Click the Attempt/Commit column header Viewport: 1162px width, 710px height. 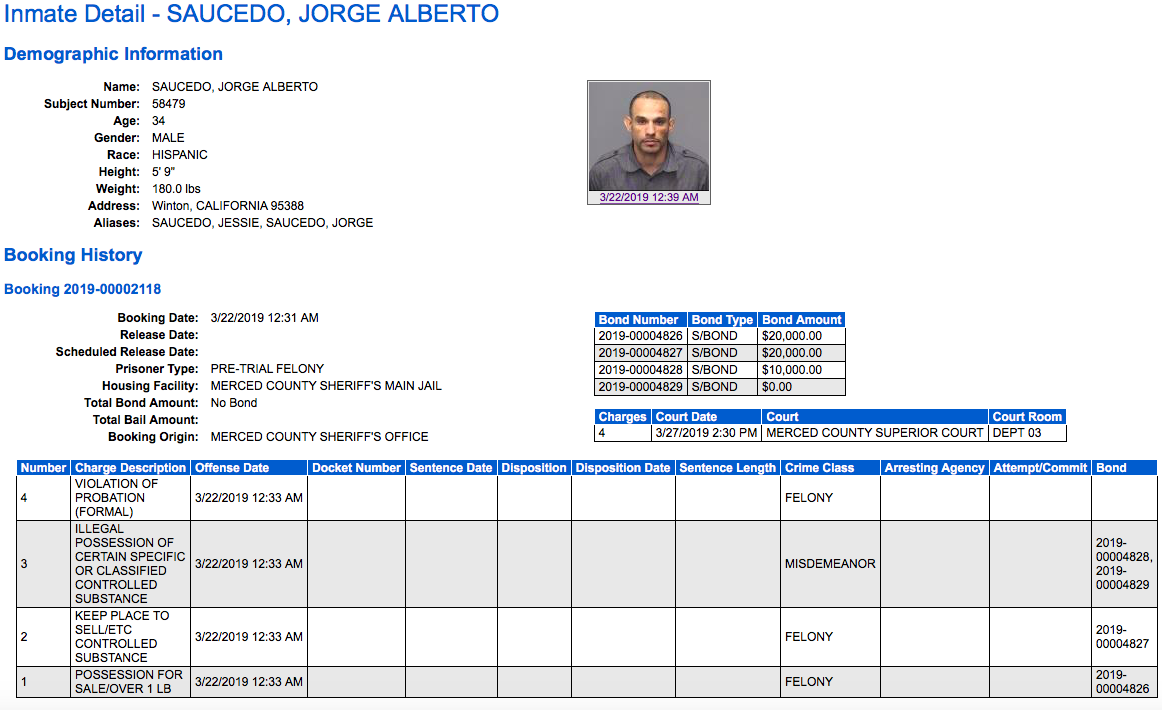click(1040, 468)
